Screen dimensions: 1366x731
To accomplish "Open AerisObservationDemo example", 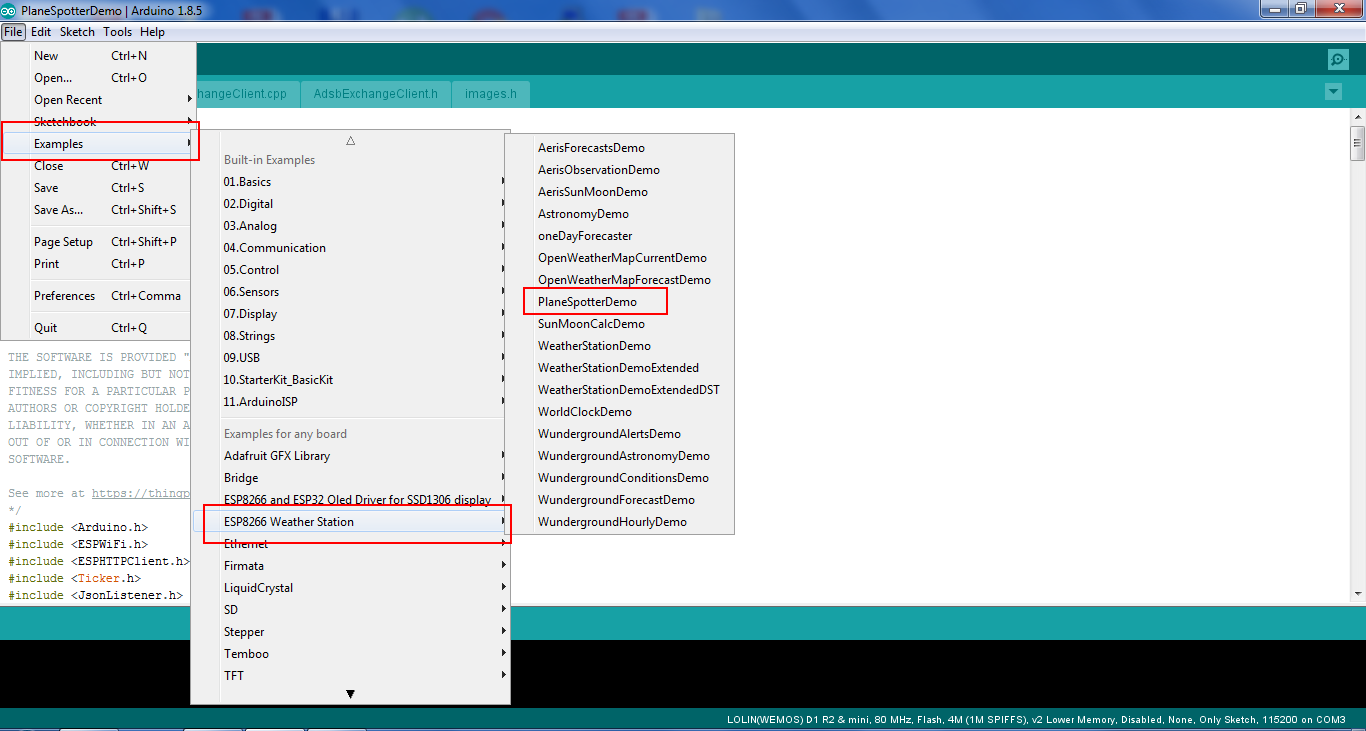I will [620, 170].
